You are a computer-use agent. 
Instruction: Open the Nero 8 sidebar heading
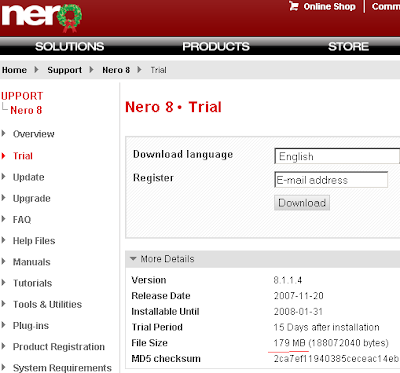(26, 110)
